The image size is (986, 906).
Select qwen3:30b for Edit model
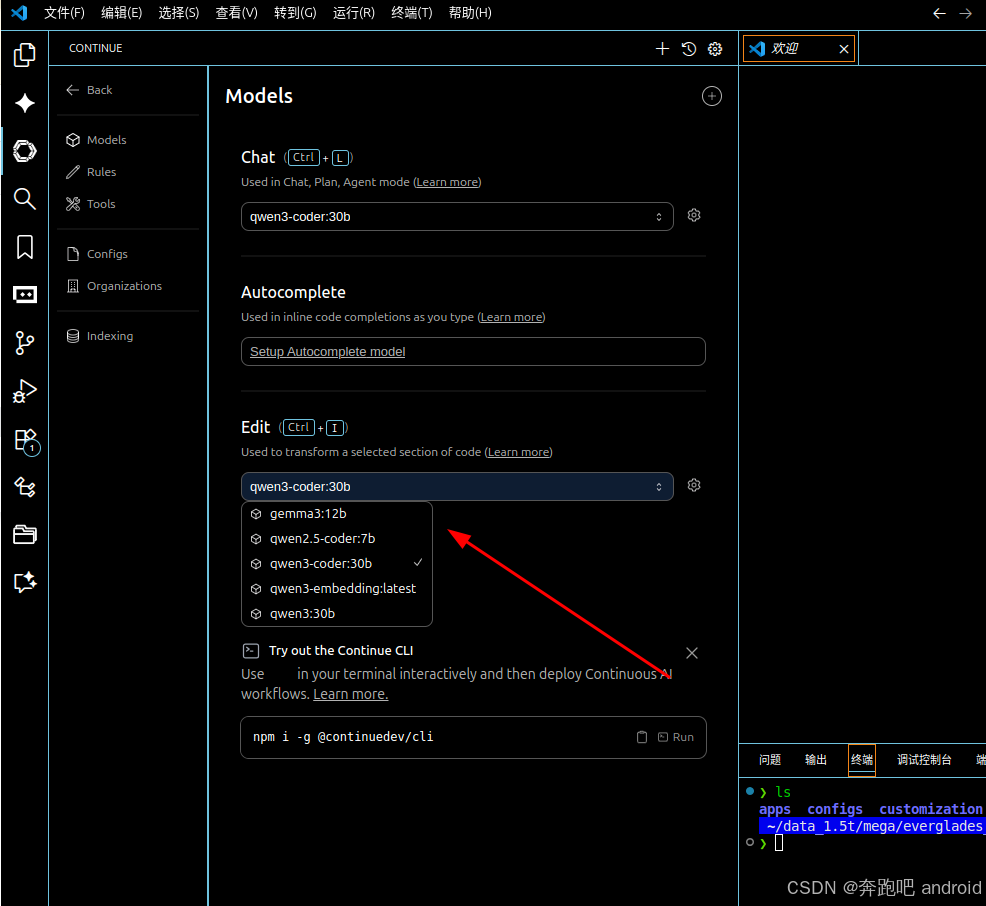(336, 614)
